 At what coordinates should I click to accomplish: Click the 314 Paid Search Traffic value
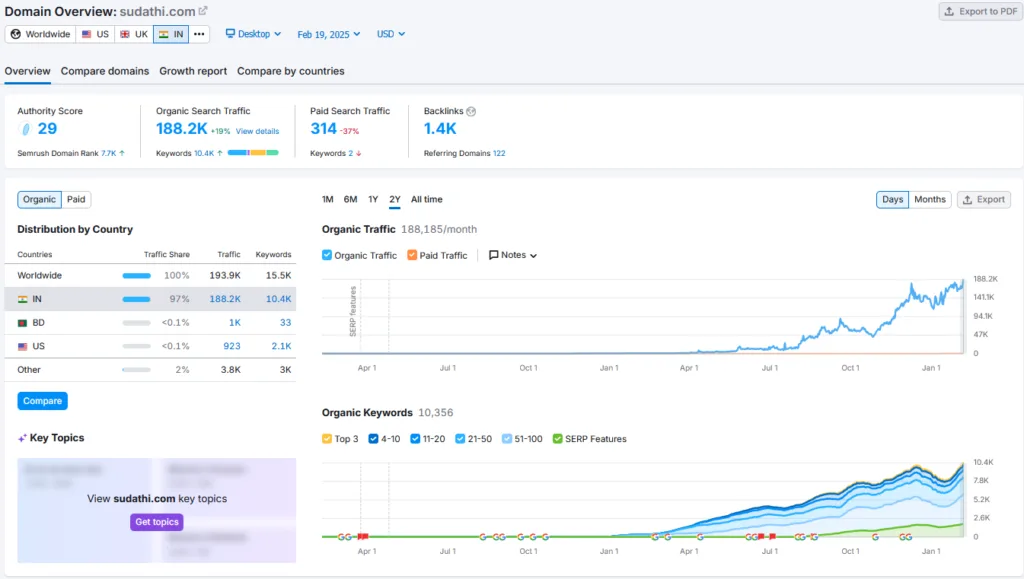coord(323,129)
